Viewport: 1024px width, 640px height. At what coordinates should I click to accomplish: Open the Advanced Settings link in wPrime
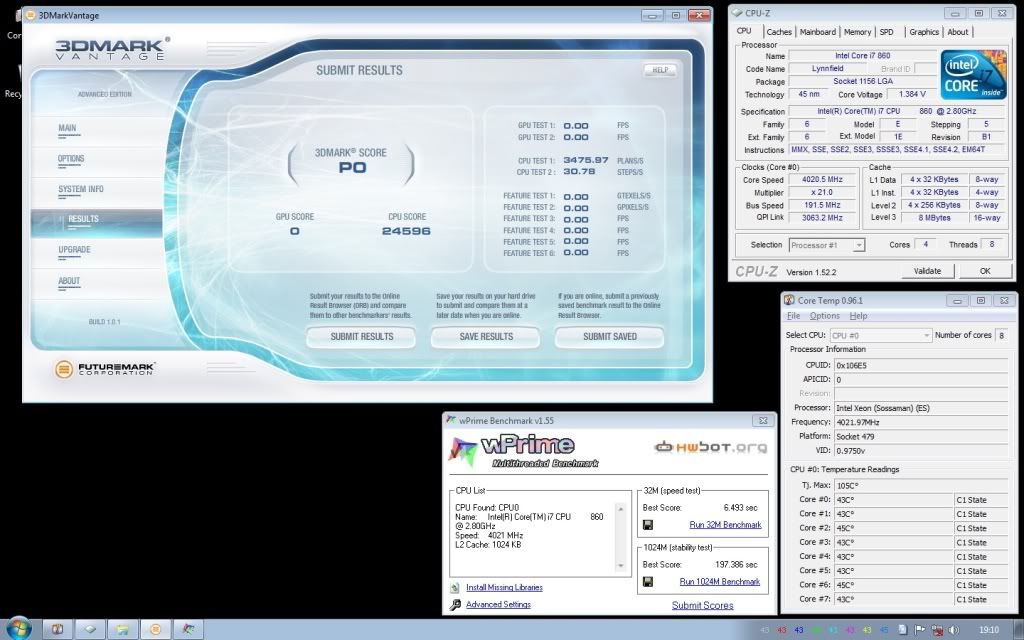pyautogui.click(x=498, y=605)
